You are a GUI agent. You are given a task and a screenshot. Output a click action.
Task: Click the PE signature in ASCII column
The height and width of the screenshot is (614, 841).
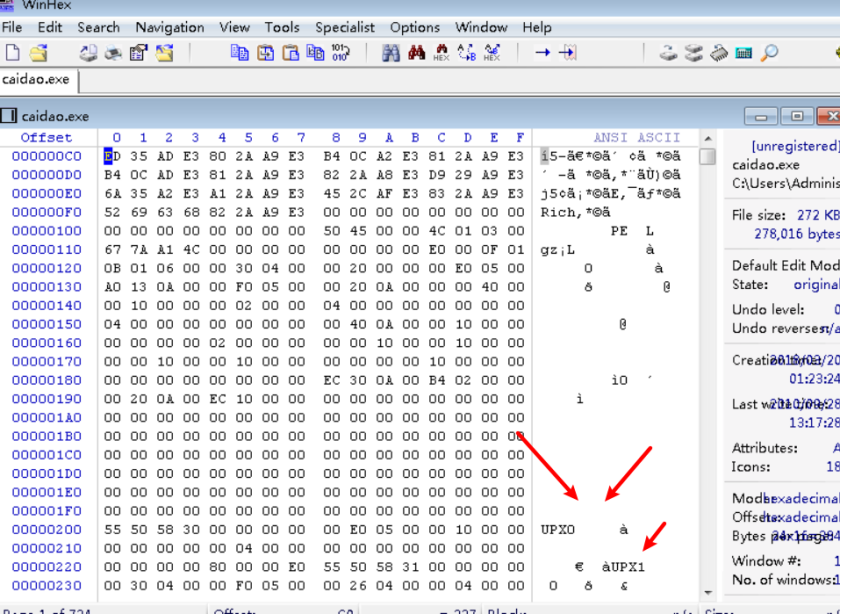619,231
